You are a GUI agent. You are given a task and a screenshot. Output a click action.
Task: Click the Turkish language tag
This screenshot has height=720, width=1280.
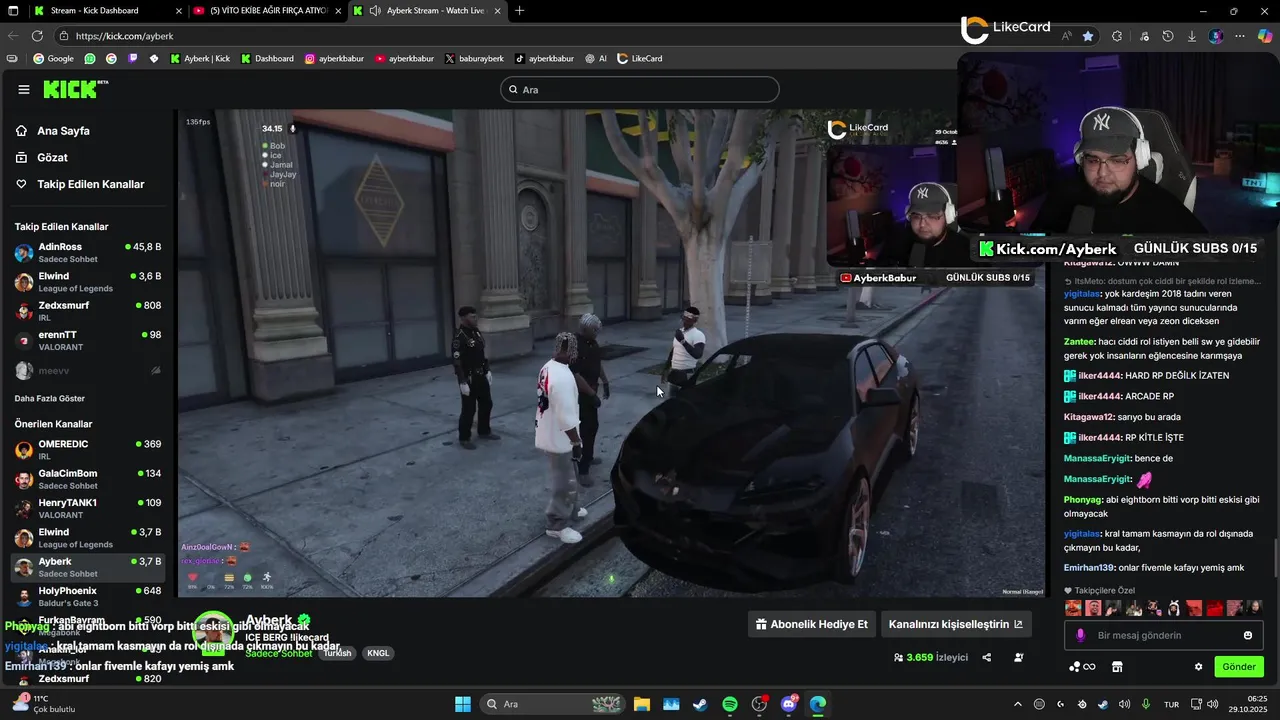(x=337, y=653)
